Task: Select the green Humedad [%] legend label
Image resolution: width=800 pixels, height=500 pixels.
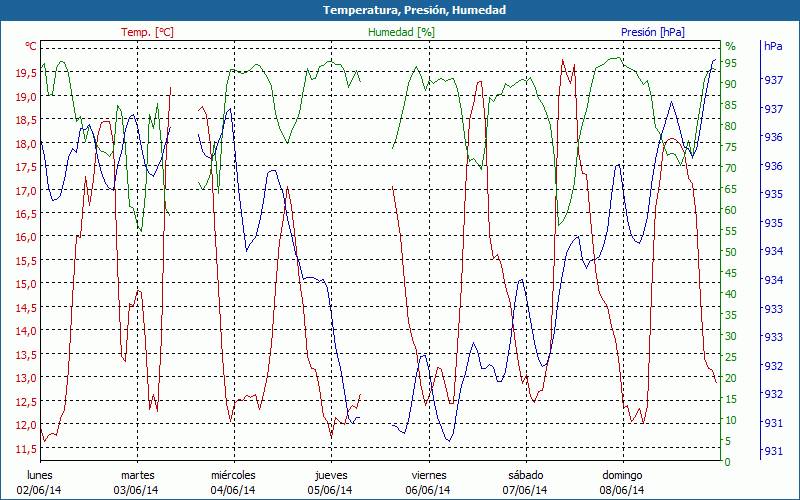Action: pyautogui.click(x=401, y=32)
